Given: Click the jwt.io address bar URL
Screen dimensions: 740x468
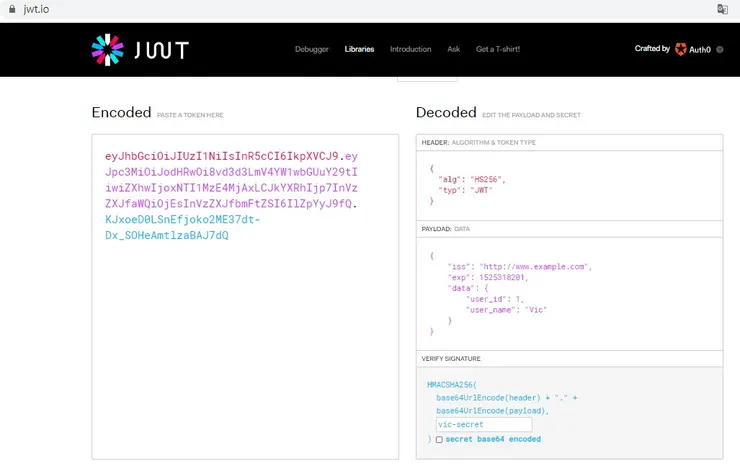Looking at the screenshot, I should 36,9.
